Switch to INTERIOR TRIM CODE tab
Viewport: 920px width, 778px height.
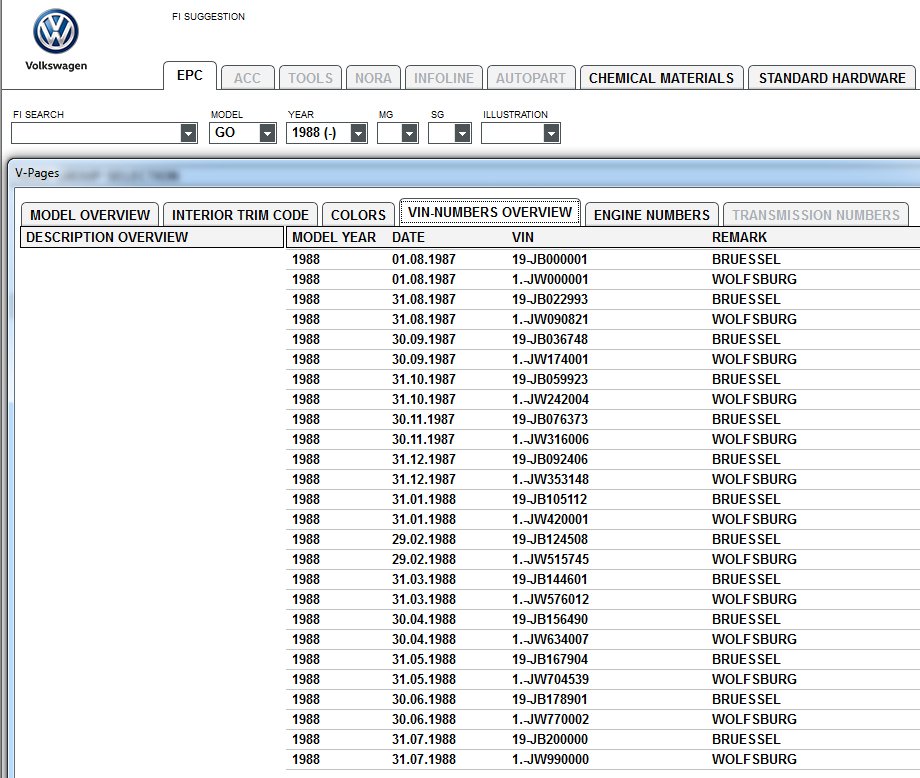240,215
